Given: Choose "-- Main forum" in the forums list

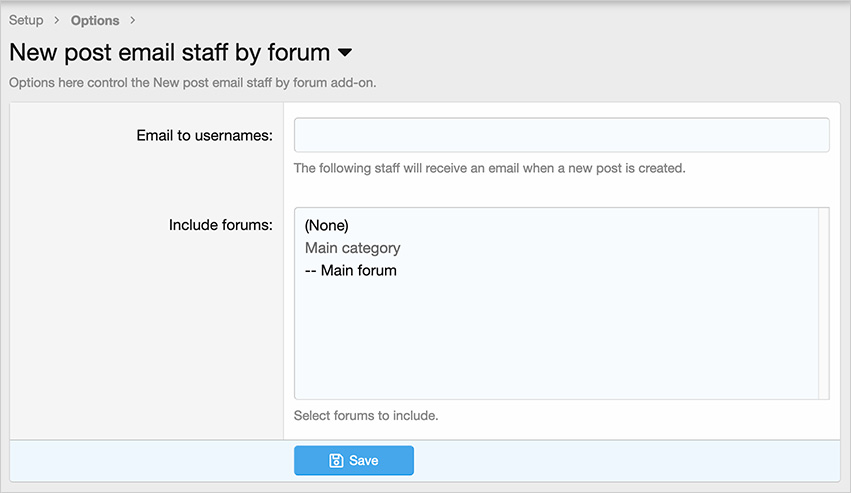Looking at the screenshot, I should (351, 270).
